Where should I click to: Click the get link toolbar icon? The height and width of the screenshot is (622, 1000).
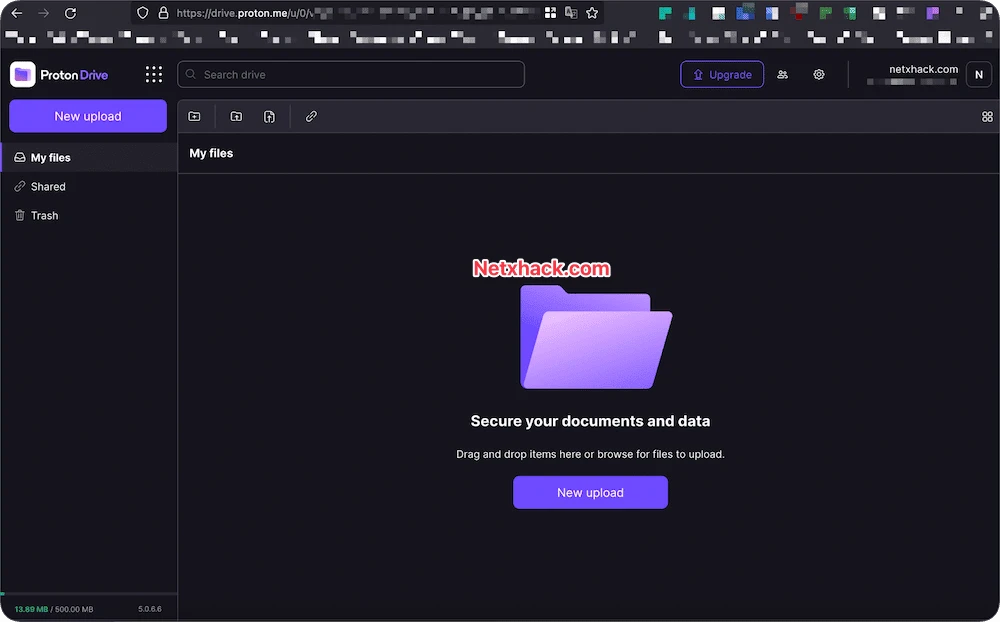coord(311,116)
